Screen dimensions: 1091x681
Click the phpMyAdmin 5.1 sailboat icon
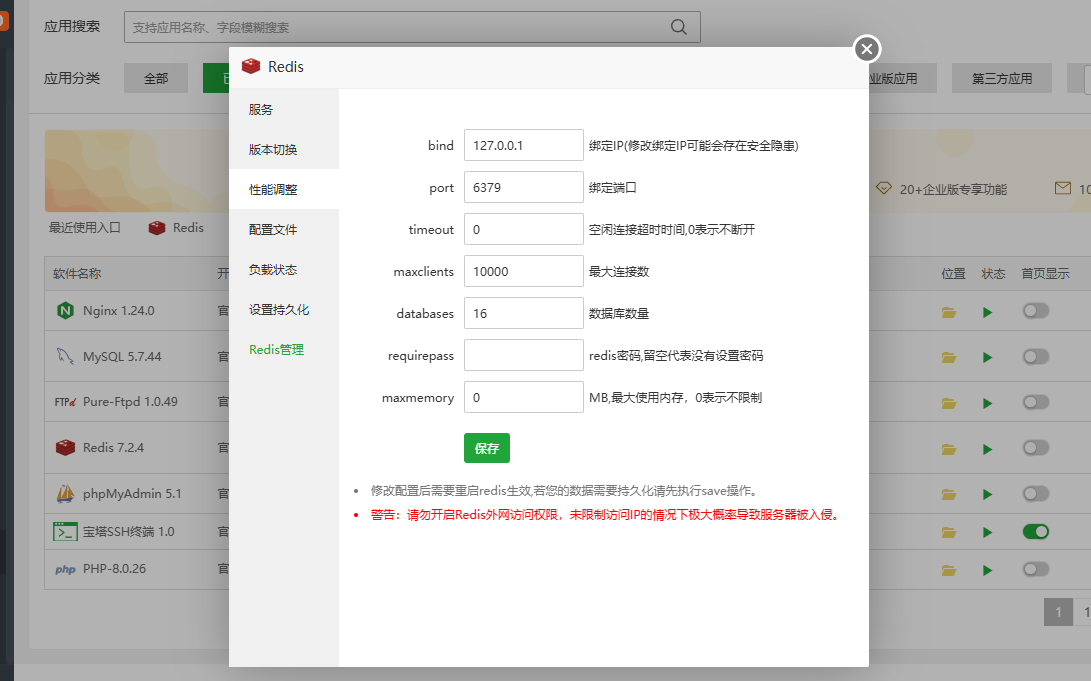(x=65, y=493)
